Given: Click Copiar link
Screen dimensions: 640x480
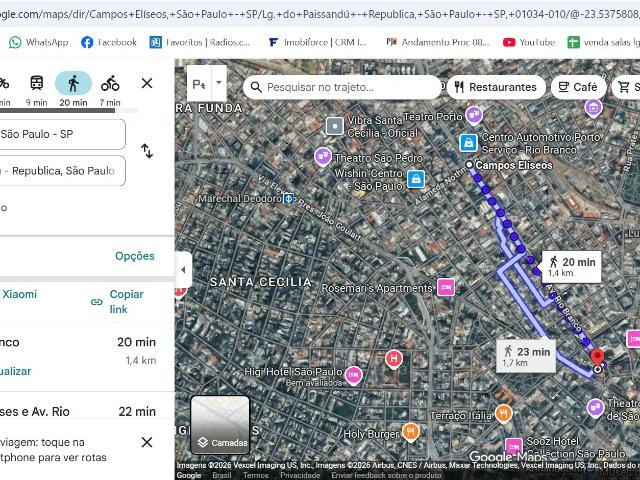Looking at the screenshot, I should 127,302.
